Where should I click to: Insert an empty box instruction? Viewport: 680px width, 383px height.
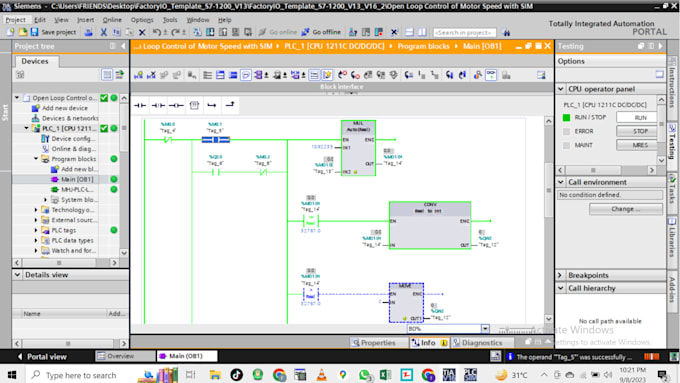click(x=194, y=105)
